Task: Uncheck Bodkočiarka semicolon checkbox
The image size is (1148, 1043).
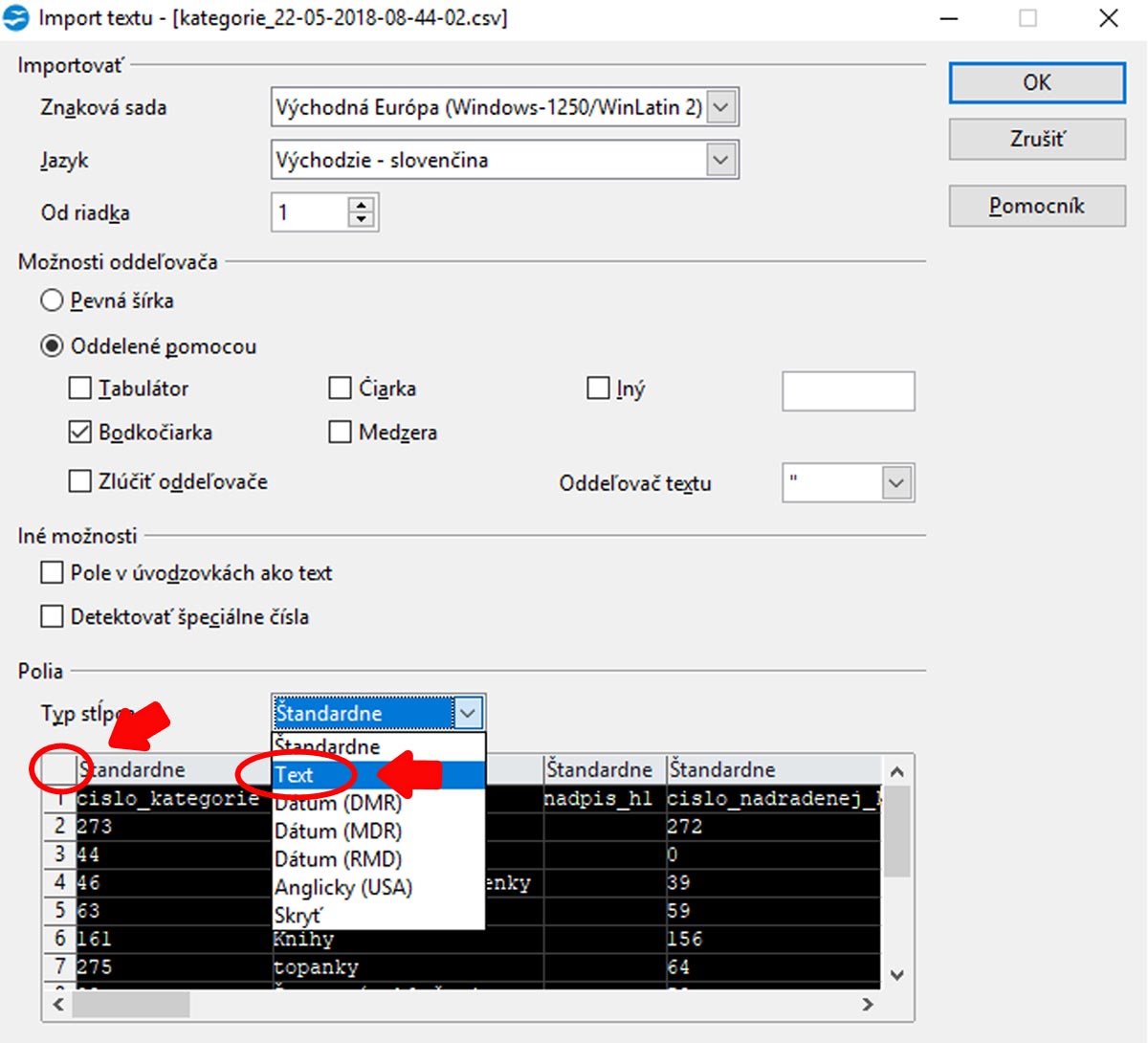Action: 80,433
